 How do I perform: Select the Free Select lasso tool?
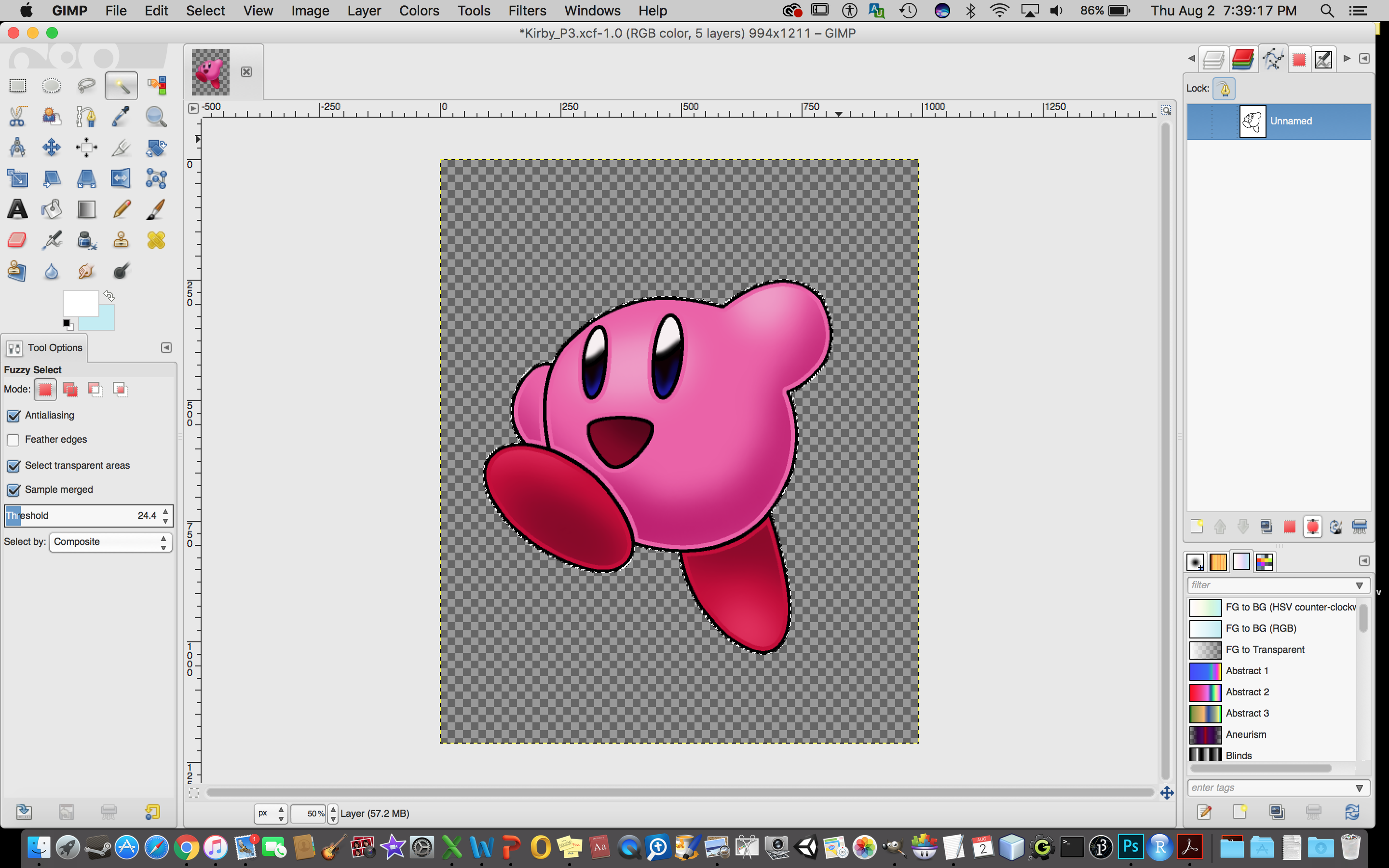coord(86,85)
